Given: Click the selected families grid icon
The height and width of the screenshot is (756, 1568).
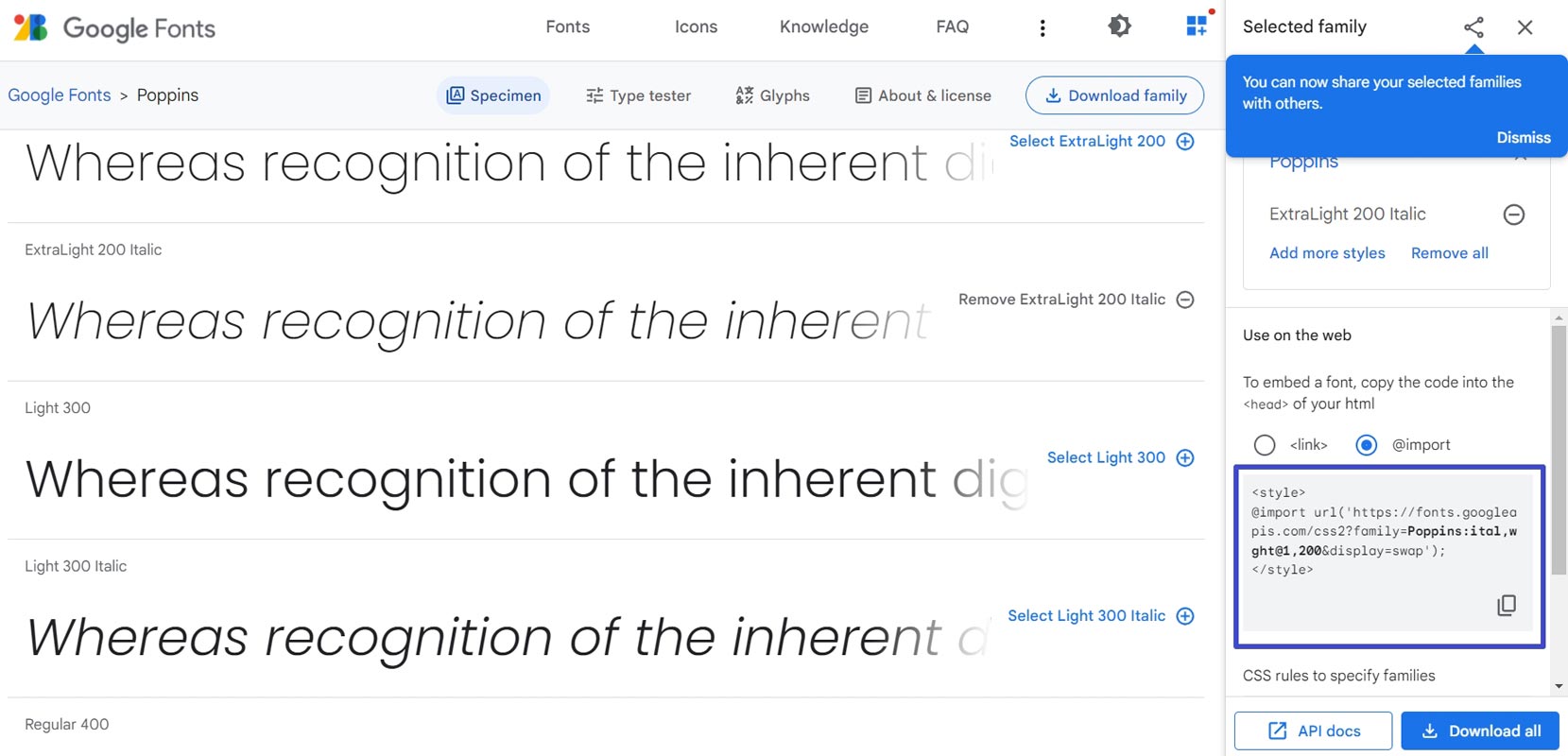Looking at the screenshot, I should click(1198, 26).
